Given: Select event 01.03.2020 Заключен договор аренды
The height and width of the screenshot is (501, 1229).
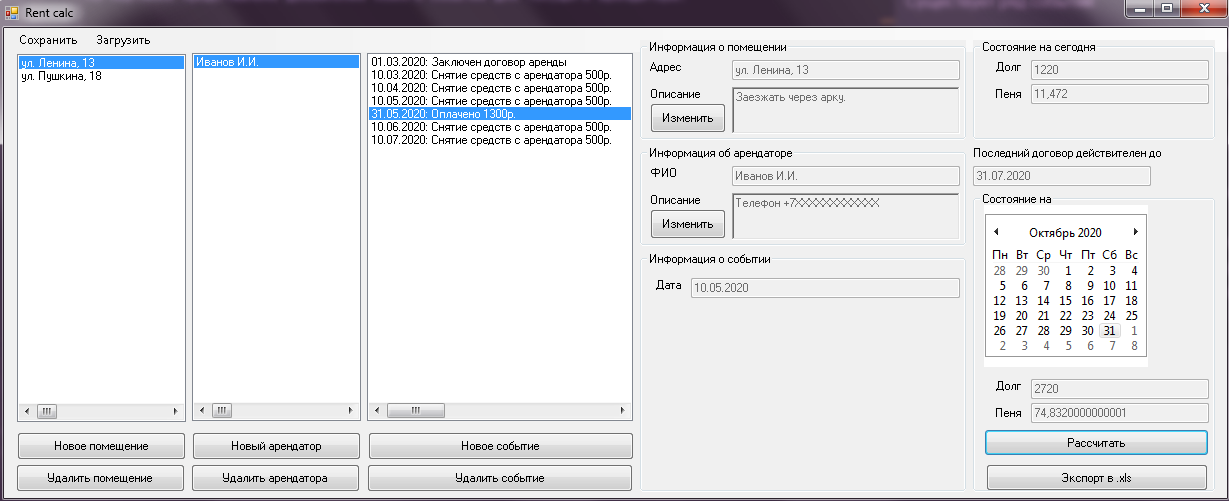Looking at the screenshot, I should tap(500, 62).
